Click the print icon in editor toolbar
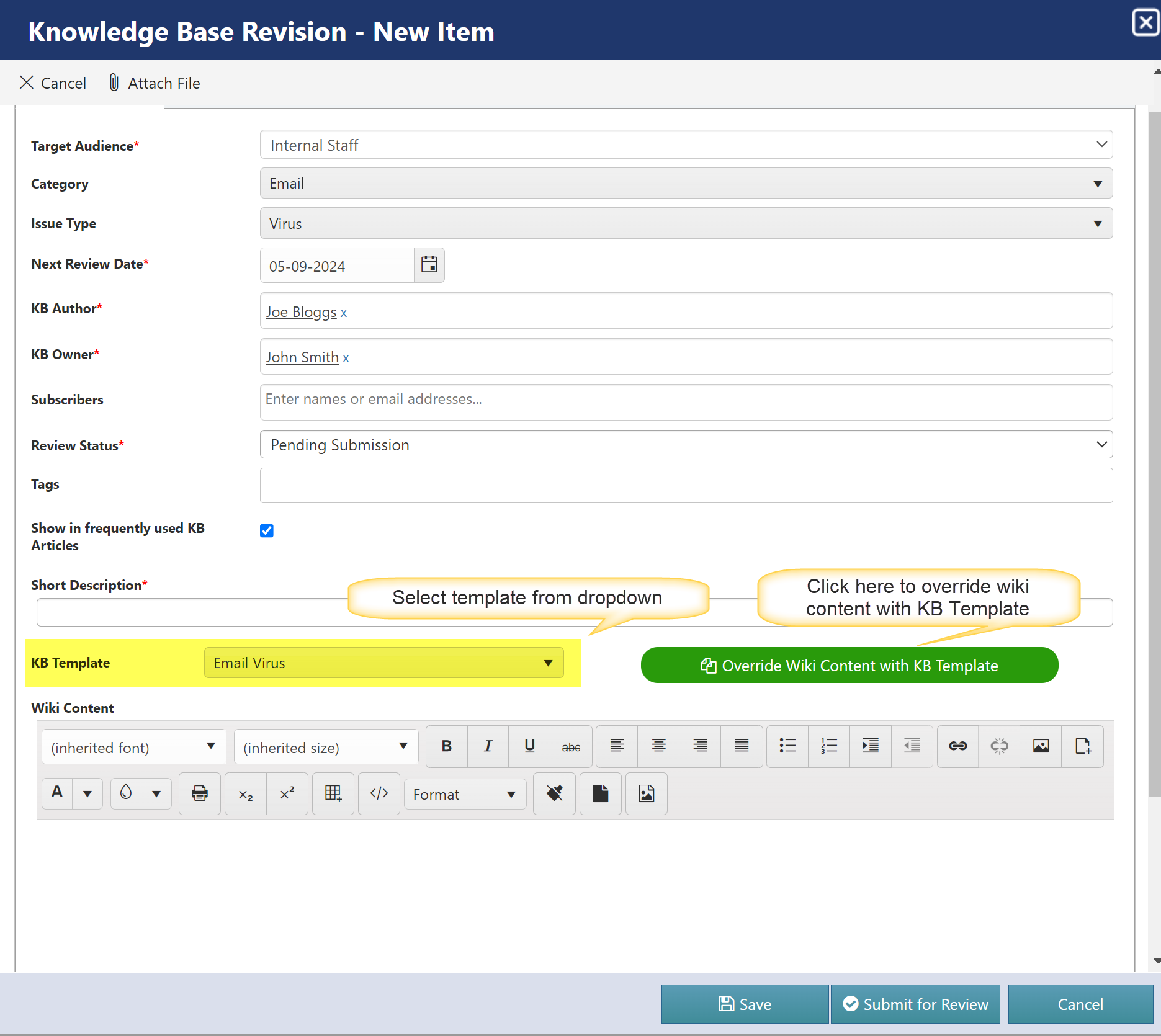1161x1036 pixels. (x=200, y=793)
